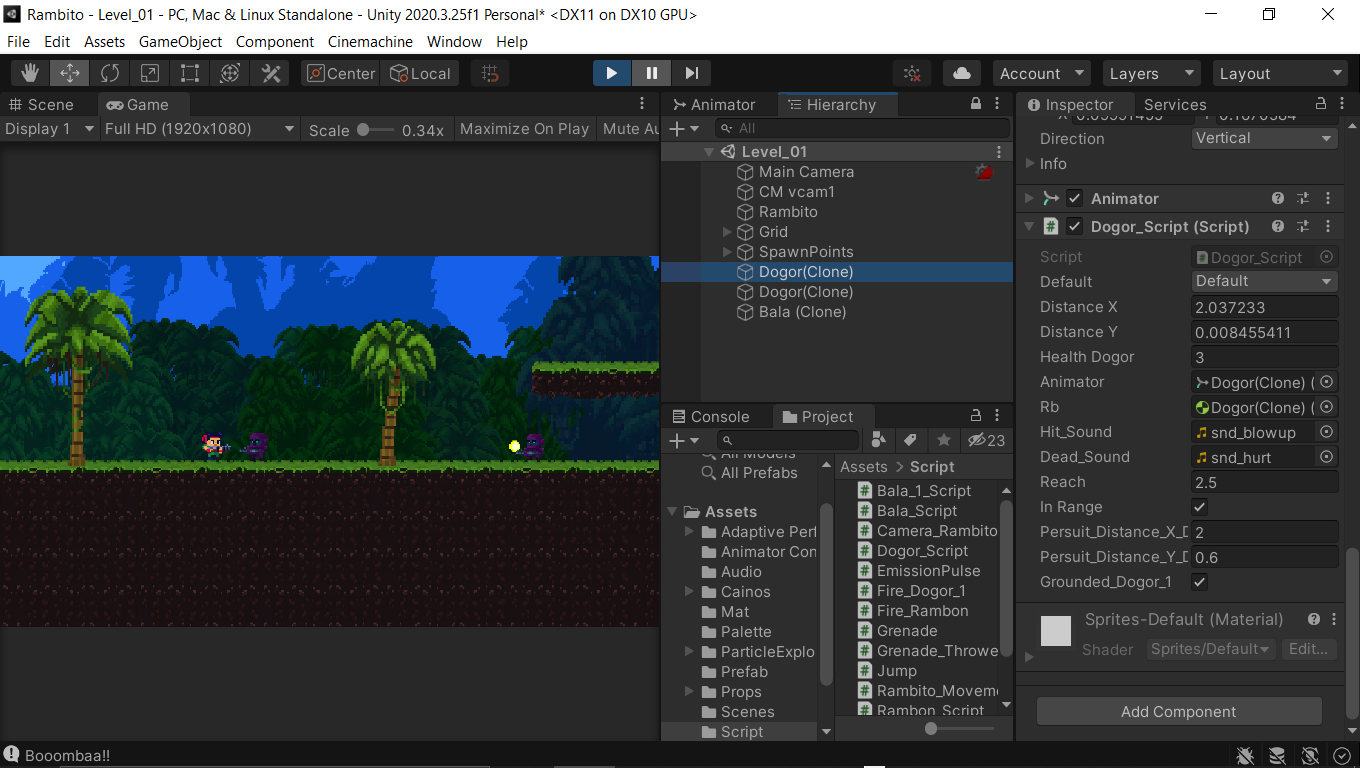Click the Step frame button

pos(691,73)
